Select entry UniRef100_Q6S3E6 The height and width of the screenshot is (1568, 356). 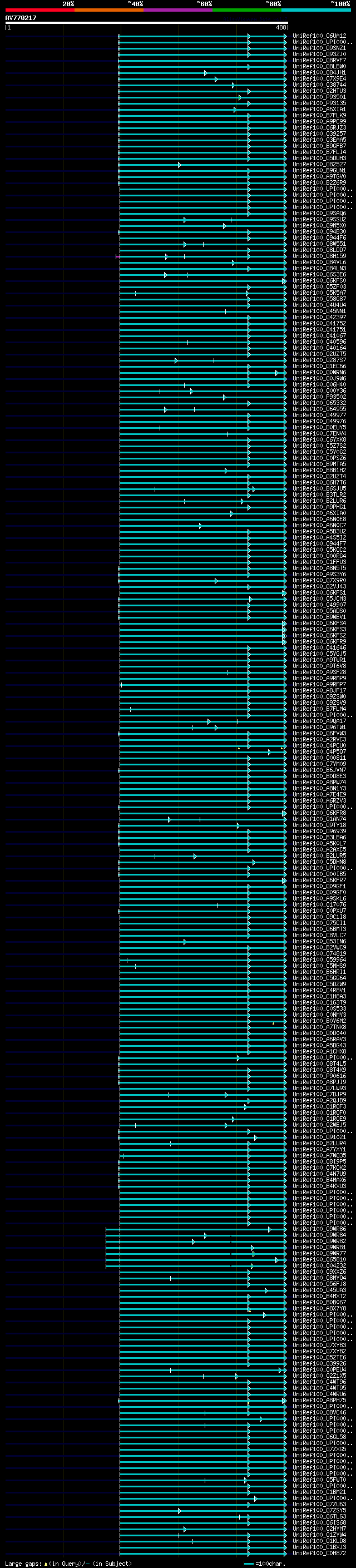[319, 275]
